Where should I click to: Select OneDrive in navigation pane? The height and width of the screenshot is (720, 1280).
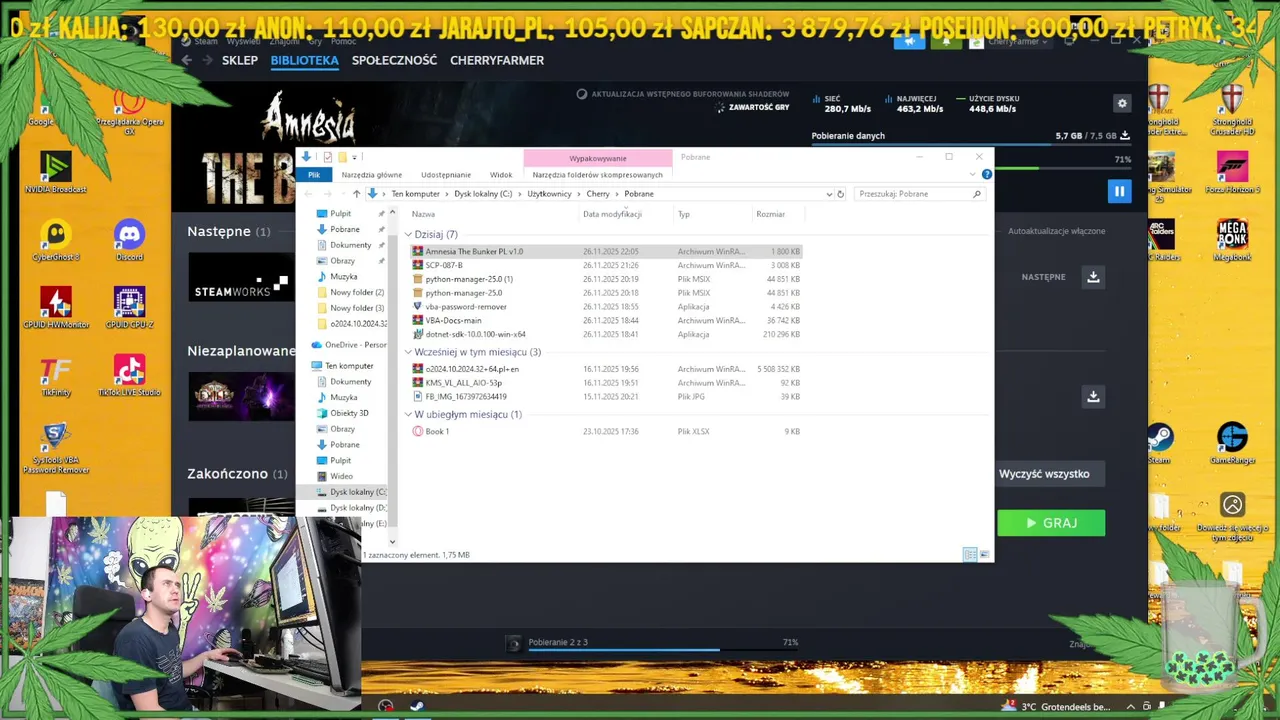pyautogui.click(x=348, y=345)
